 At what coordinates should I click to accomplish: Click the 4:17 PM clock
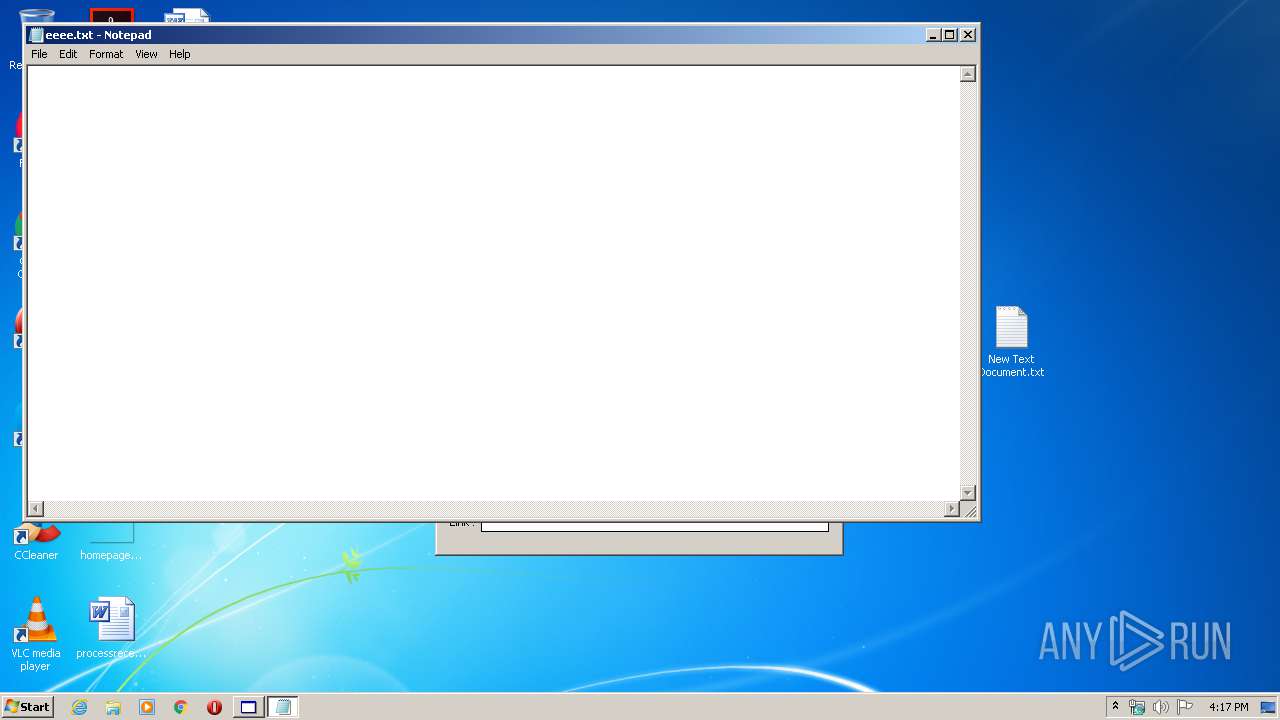tap(1228, 707)
